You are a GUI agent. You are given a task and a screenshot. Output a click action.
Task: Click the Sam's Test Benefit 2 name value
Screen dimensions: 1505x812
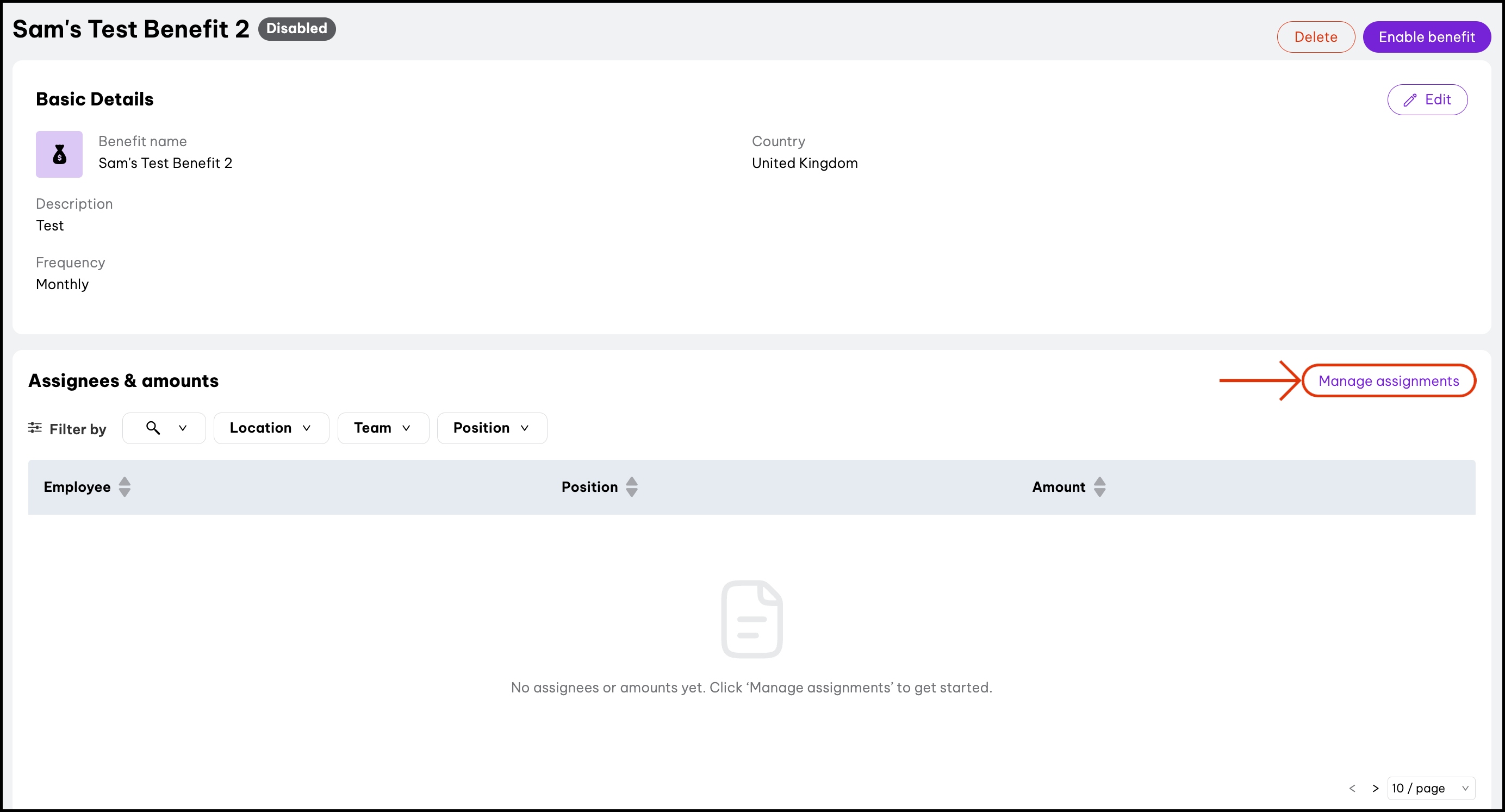tap(165, 163)
